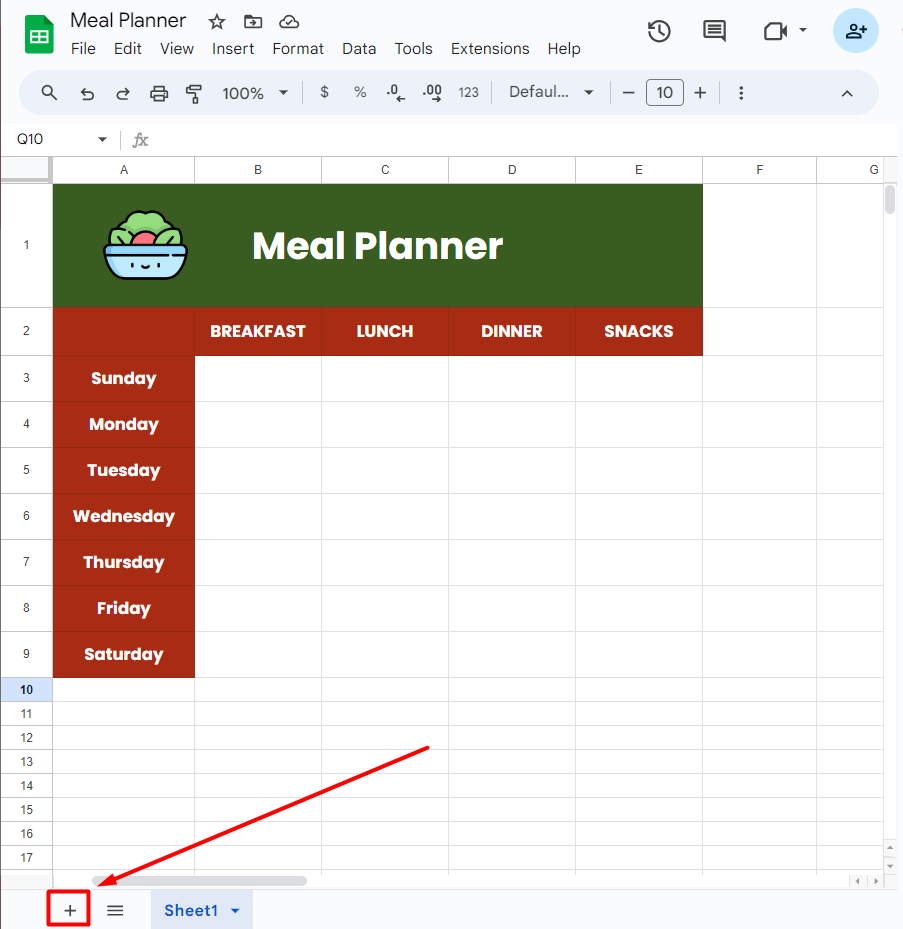Click the font size field showing 10

pos(664,92)
